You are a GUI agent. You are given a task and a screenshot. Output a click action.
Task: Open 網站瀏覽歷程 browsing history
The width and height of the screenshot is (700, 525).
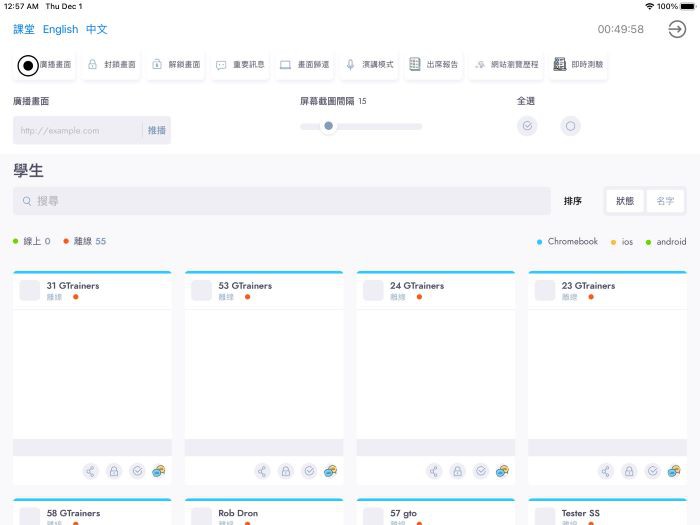506,65
